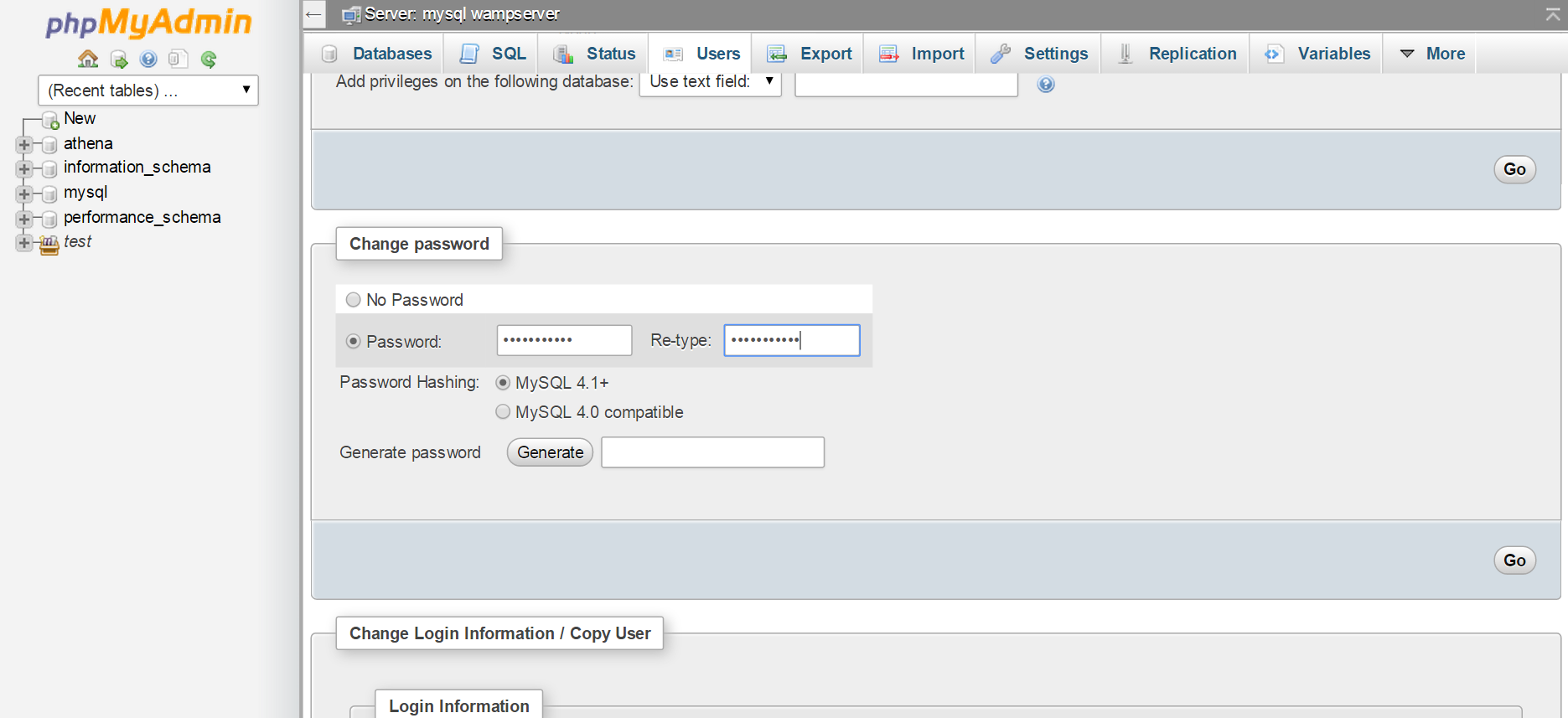
Task: Choose MySQL 4.1+ password hashing
Action: pyautogui.click(x=503, y=383)
